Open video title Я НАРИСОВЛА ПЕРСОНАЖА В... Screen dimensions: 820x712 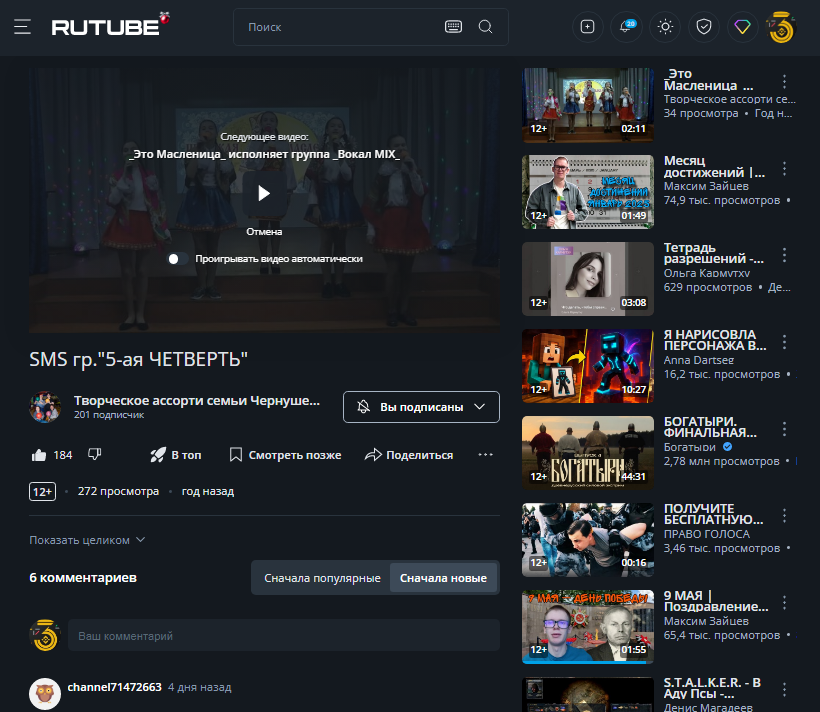click(714, 340)
